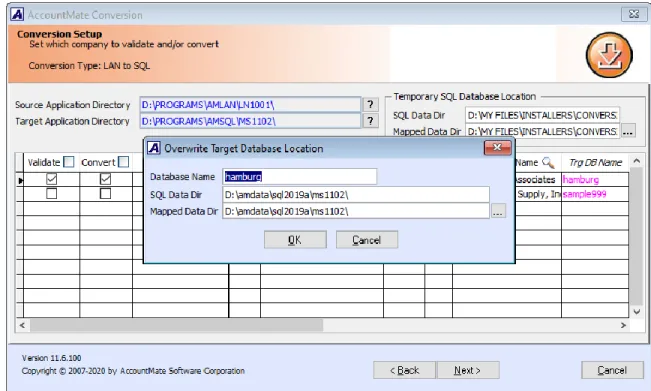The image size is (651, 391).
Task: Browse for dialog Mapped Data Dir folder
Action: pos(498,211)
